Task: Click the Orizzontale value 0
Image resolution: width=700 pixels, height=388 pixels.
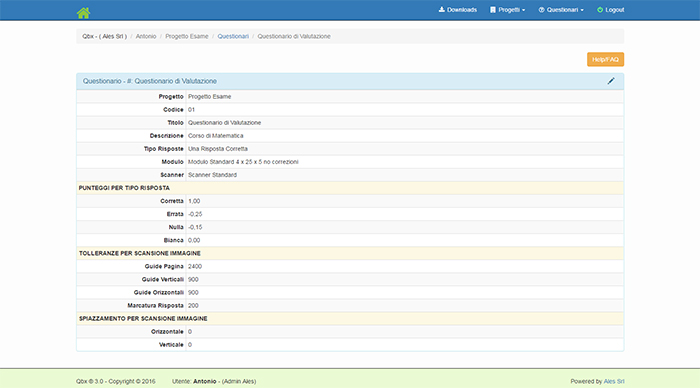Action: click(x=190, y=332)
